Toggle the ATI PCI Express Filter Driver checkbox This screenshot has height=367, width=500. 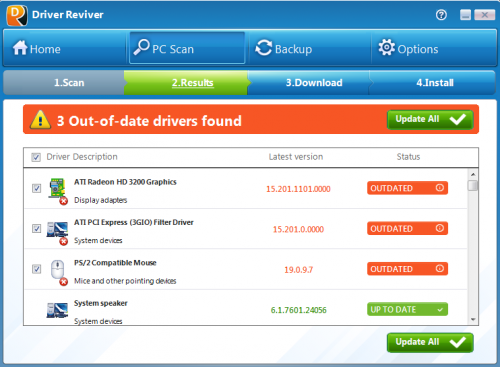click(36, 229)
